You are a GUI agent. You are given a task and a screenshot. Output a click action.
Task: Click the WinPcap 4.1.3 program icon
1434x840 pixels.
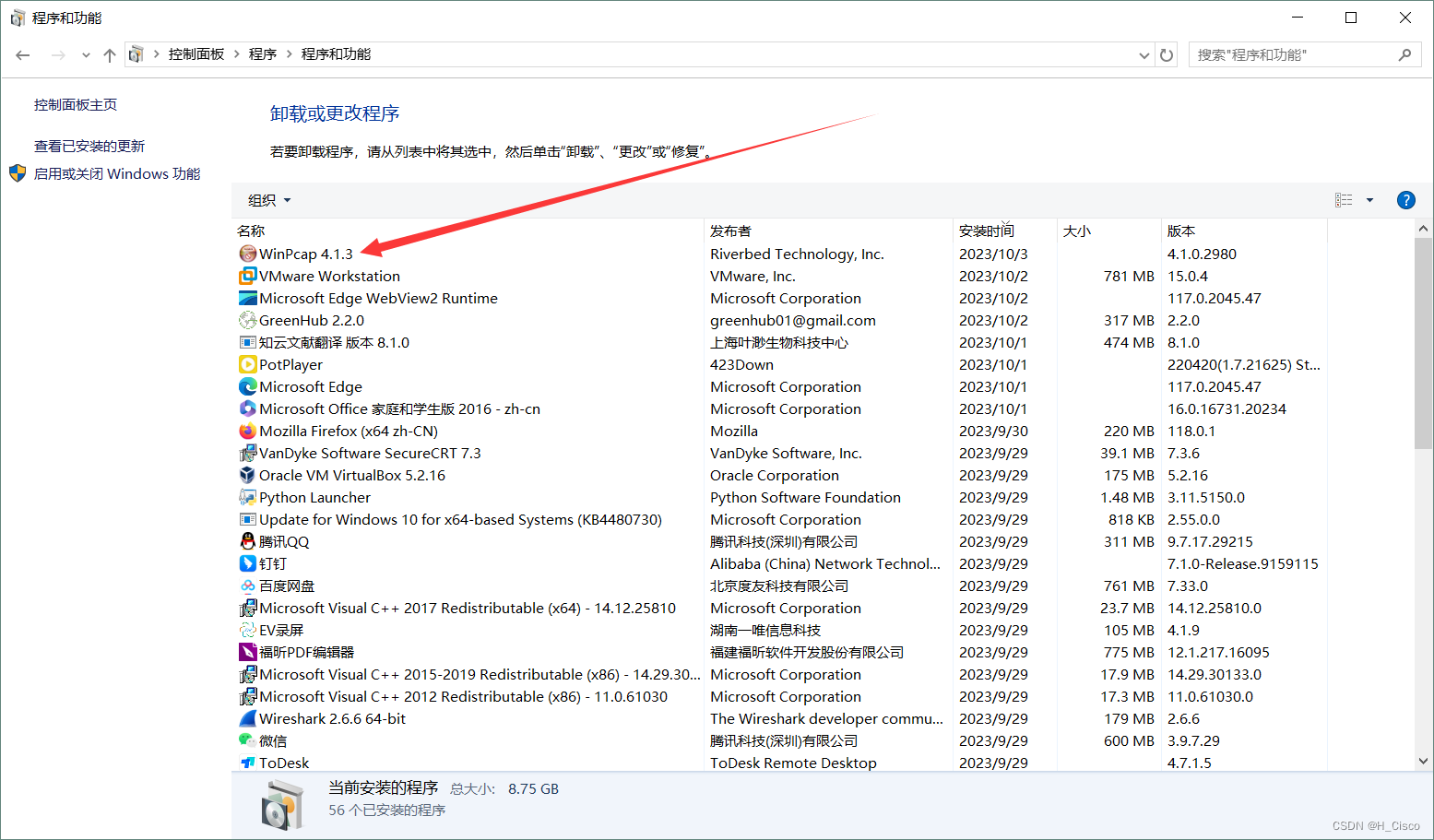click(x=247, y=254)
